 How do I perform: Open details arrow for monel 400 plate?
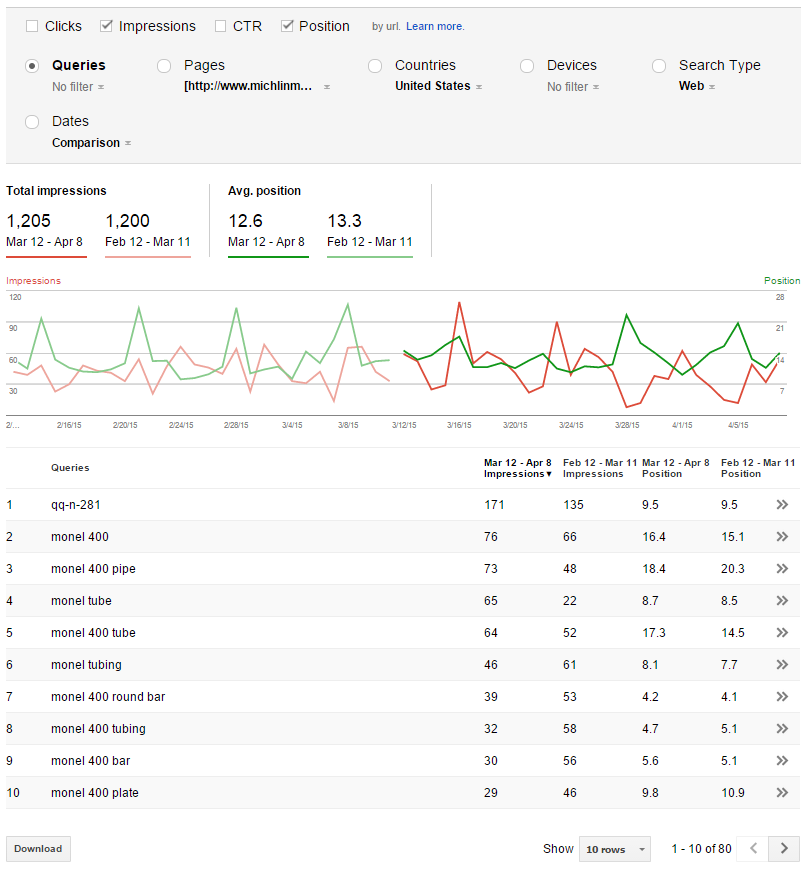(x=782, y=793)
